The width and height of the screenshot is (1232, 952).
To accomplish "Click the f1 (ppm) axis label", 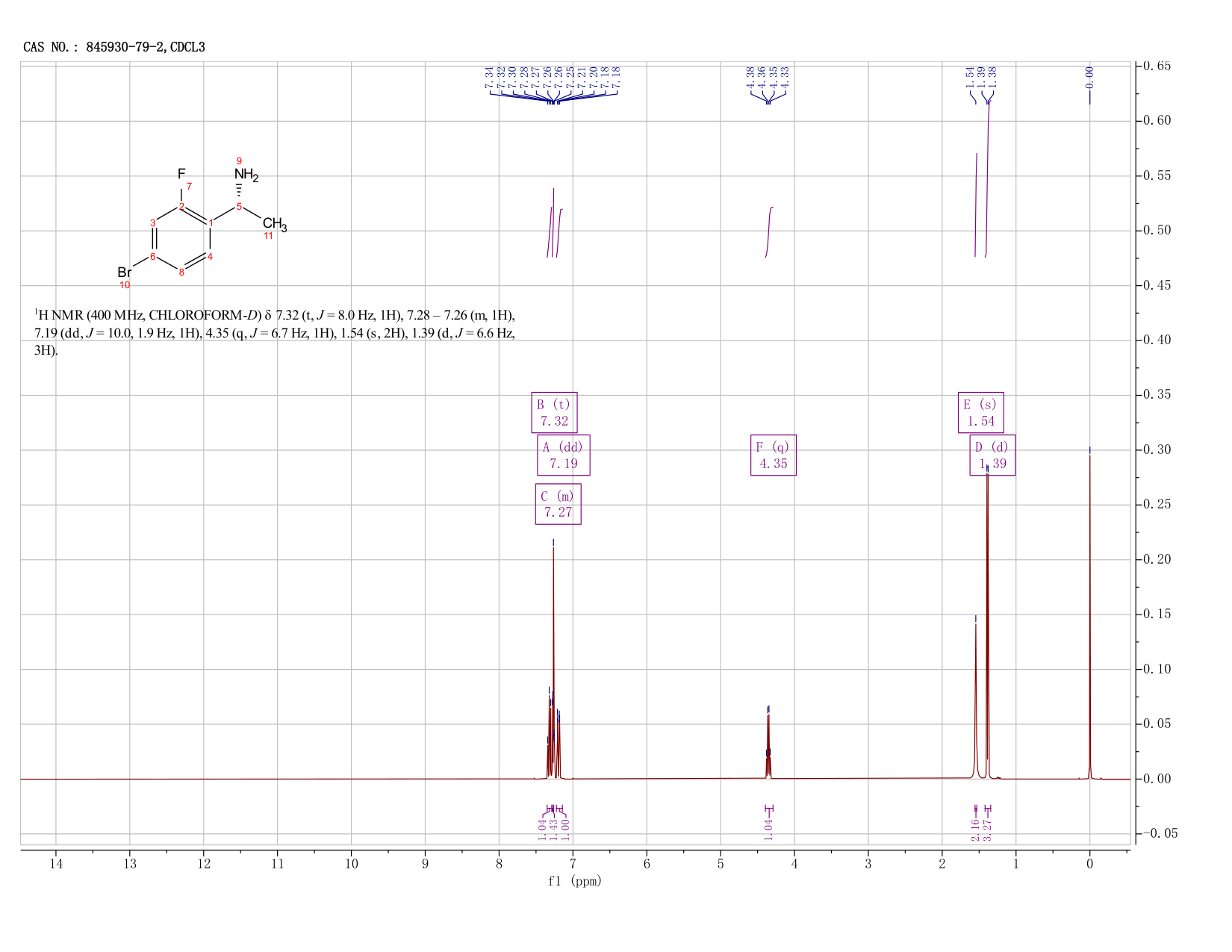I will 574,881.
